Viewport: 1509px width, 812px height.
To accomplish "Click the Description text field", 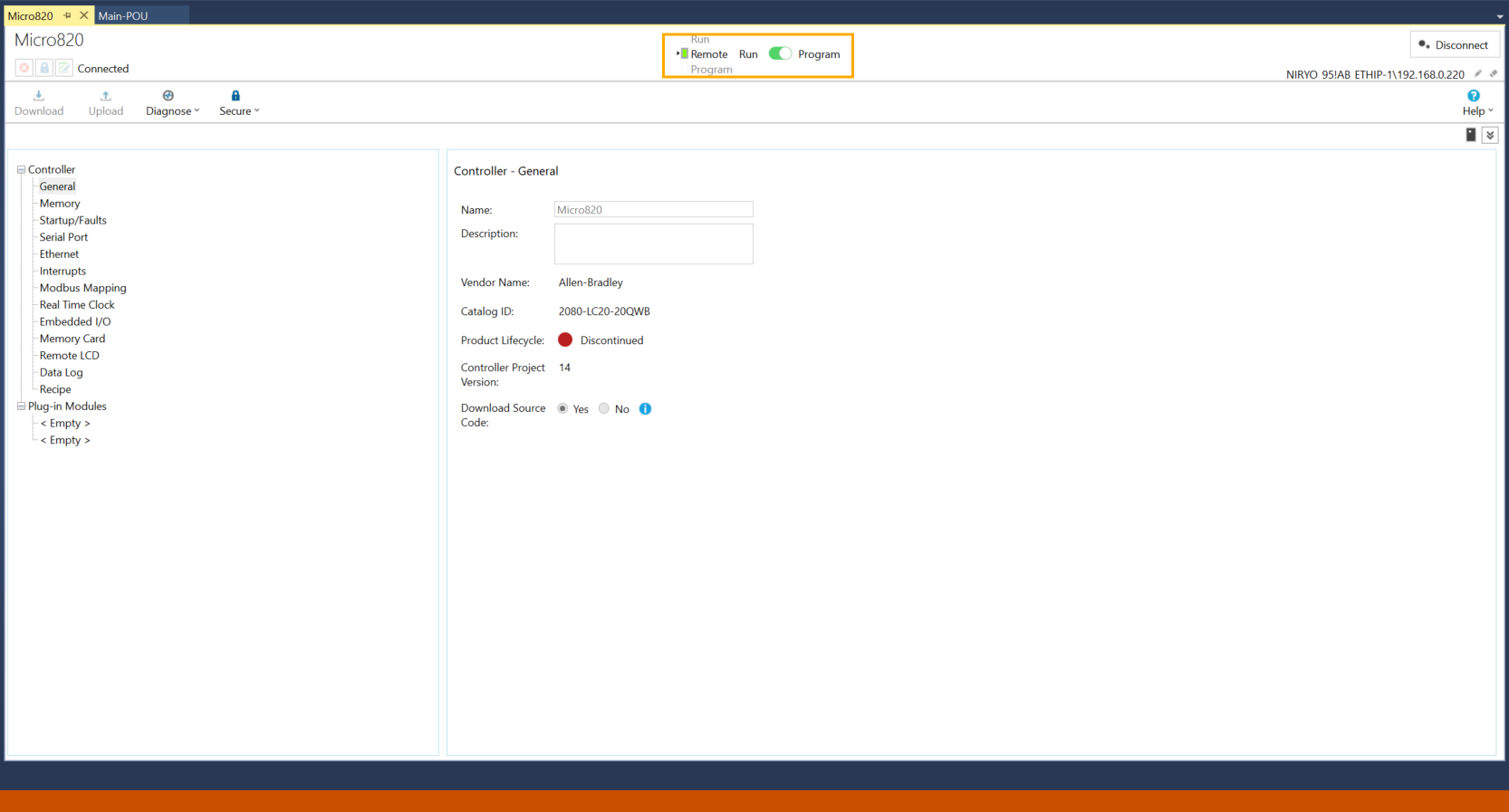I will point(653,244).
